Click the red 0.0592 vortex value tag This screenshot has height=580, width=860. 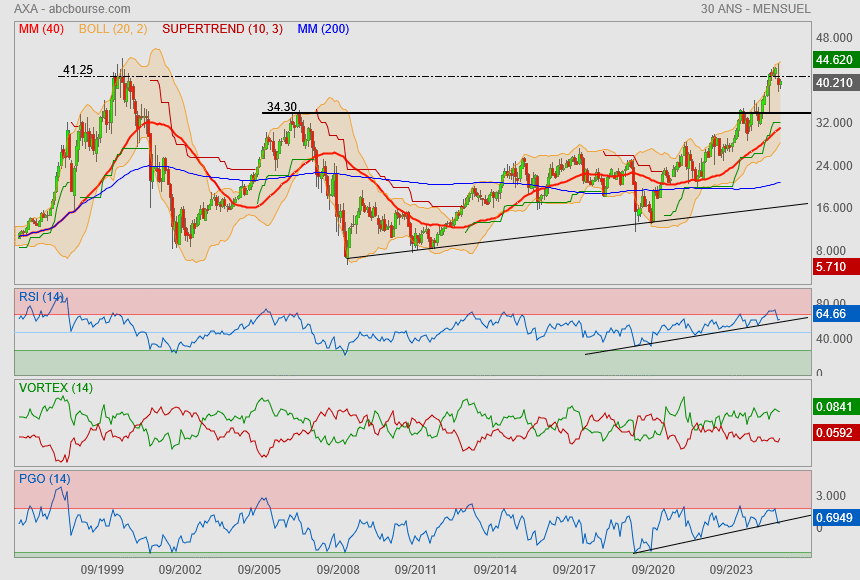pyautogui.click(x=833, y=434)
